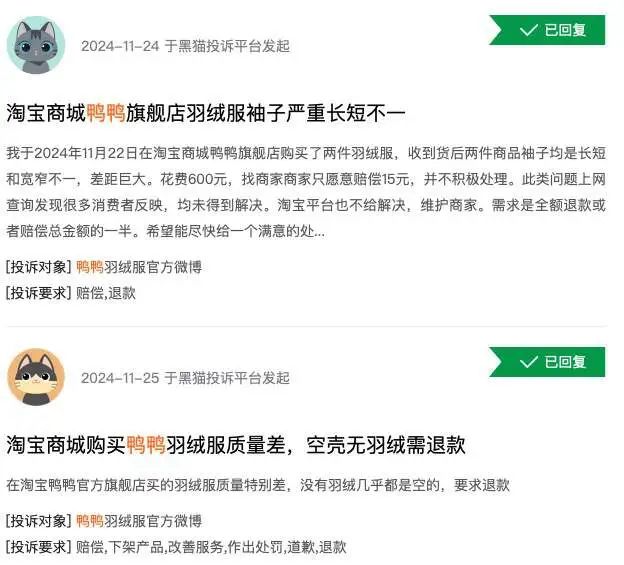Click the orange cat avatar icon
This screenshot has width=624, height=565.
(36, 377)
